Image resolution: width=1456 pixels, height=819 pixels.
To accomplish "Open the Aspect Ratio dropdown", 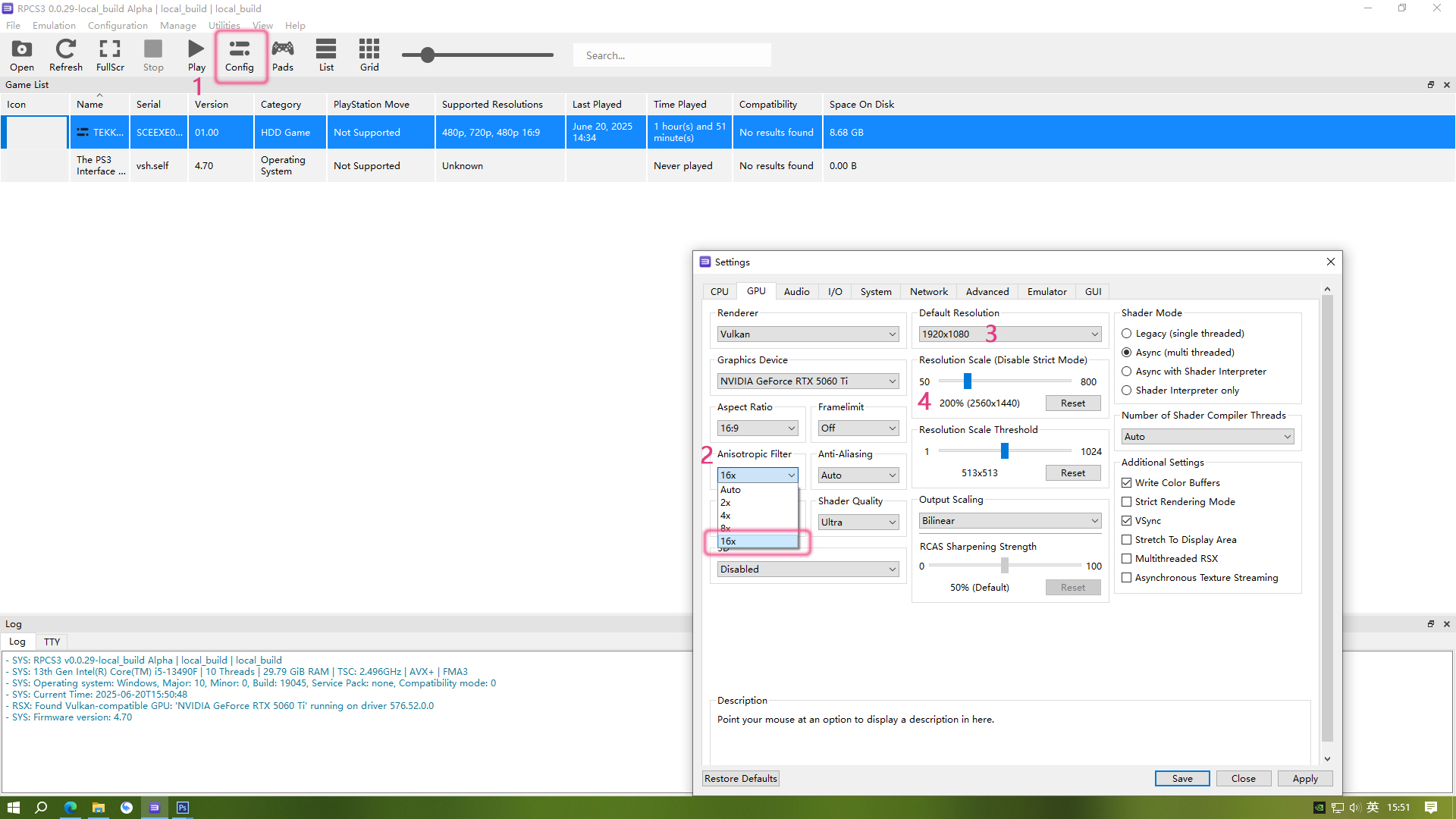I will [758, 428].
